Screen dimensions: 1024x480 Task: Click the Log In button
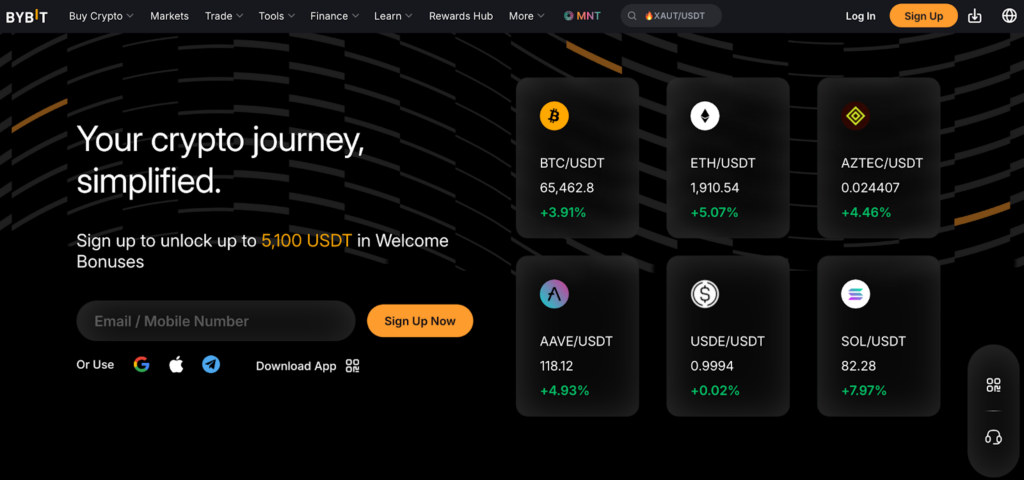(860, 16)
